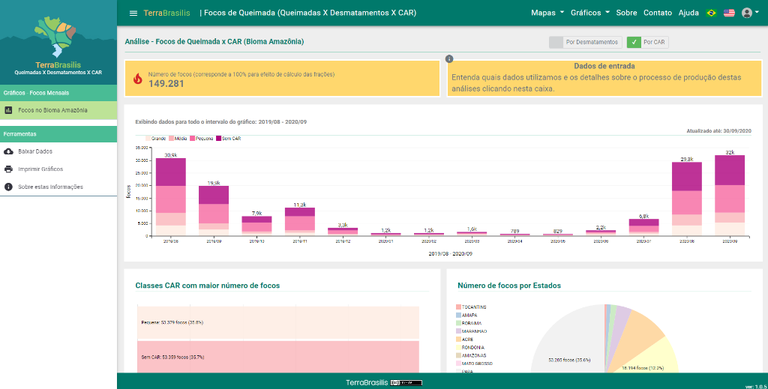Select the 2019/12 bar labeled 3,3k
The width and height of the screenshot is (768, 389).
tap(343, 232)
